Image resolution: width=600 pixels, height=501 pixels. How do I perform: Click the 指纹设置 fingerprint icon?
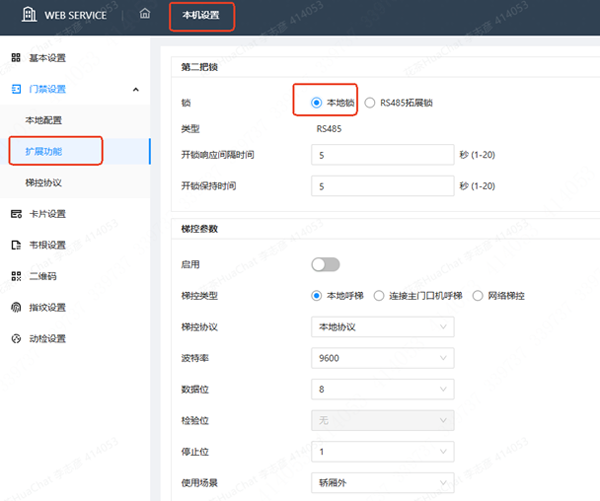16,307
